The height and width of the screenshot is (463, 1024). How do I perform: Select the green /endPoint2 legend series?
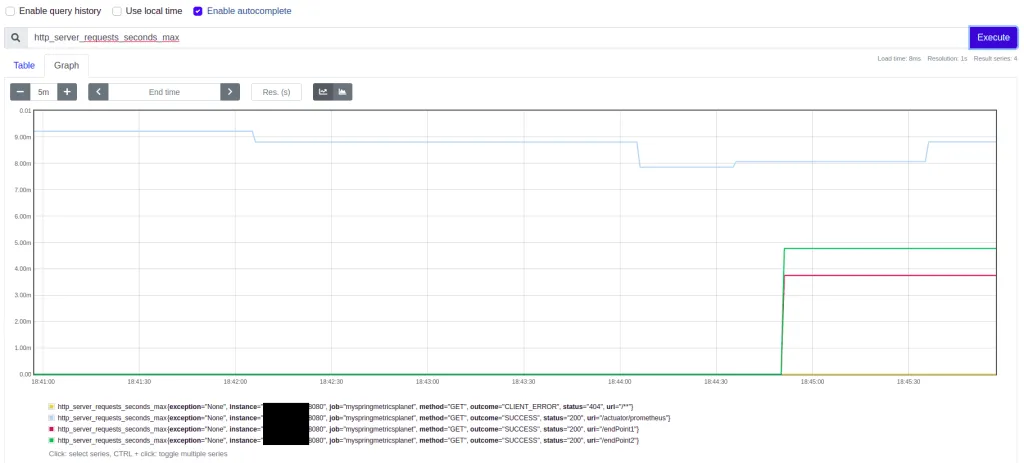pos(344,441)
